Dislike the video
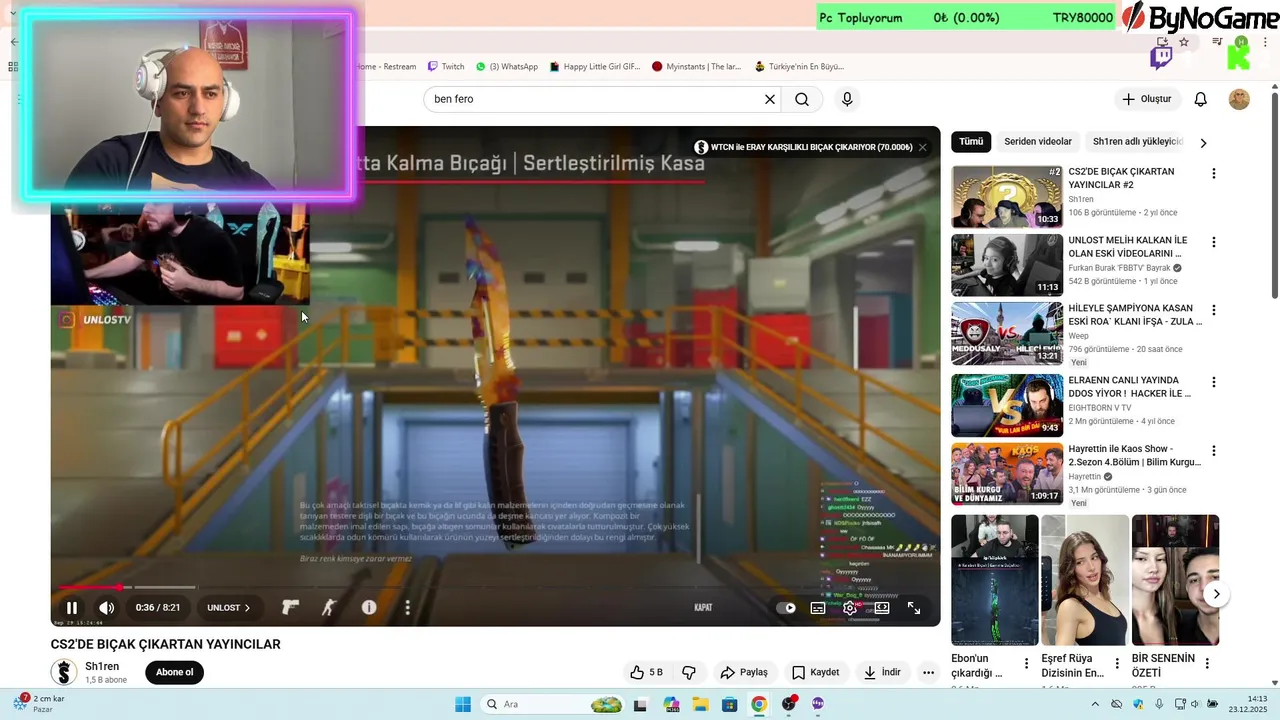1280x720 pixels. tap(688, 672)
